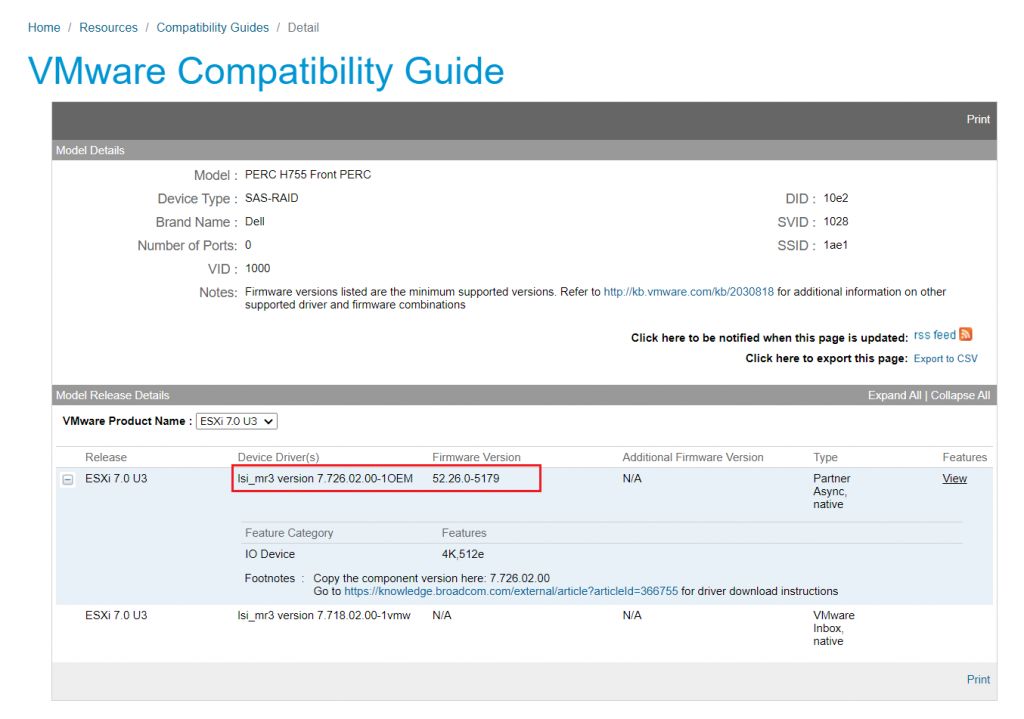This screenshot has height=719, width=1024.
Task: Click the Footnotes component version text
Action: (431, 578)
